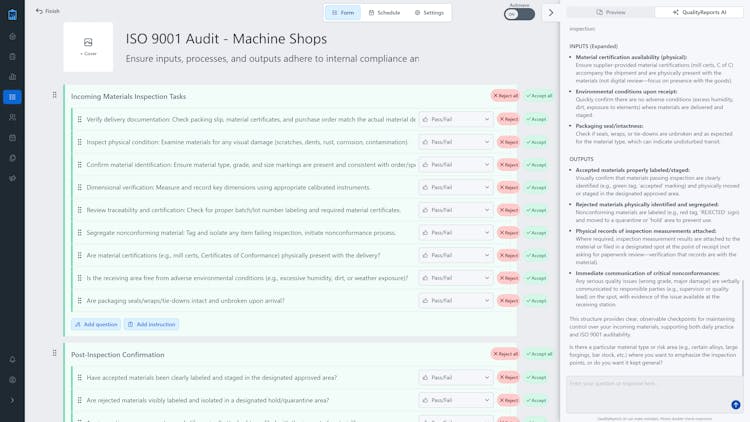
Task: Open the chart icon in left sidebar
Action: (12, 77)
